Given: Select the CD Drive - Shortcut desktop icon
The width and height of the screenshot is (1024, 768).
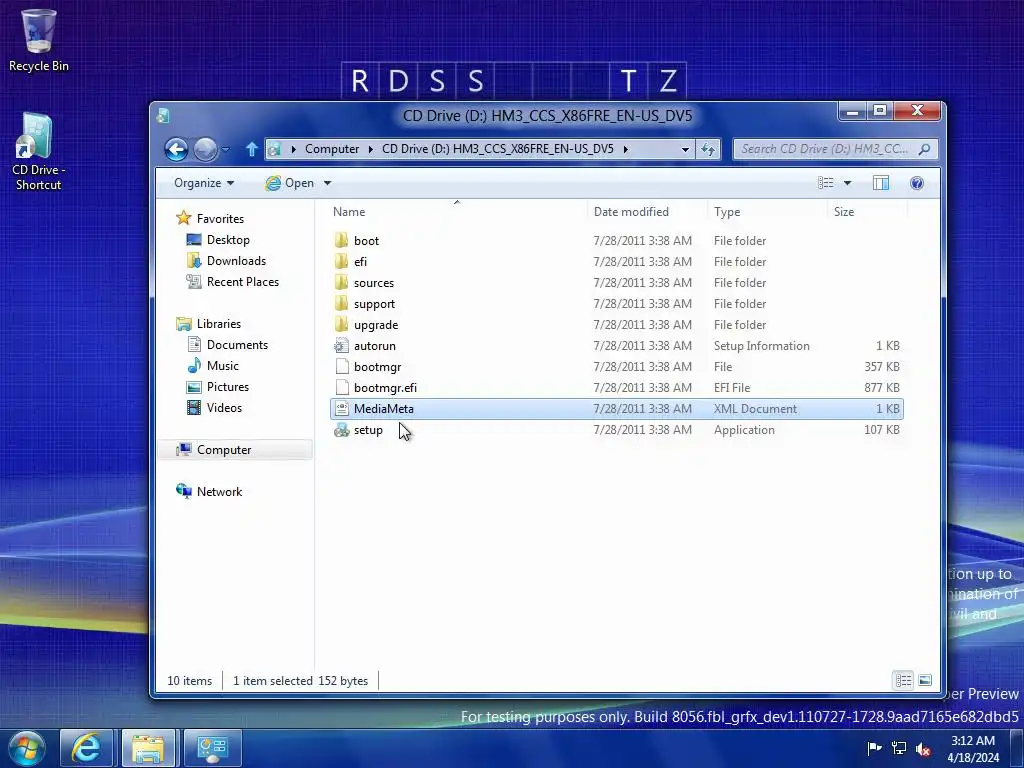Looking at the screenshot, I should pos(38,152).
